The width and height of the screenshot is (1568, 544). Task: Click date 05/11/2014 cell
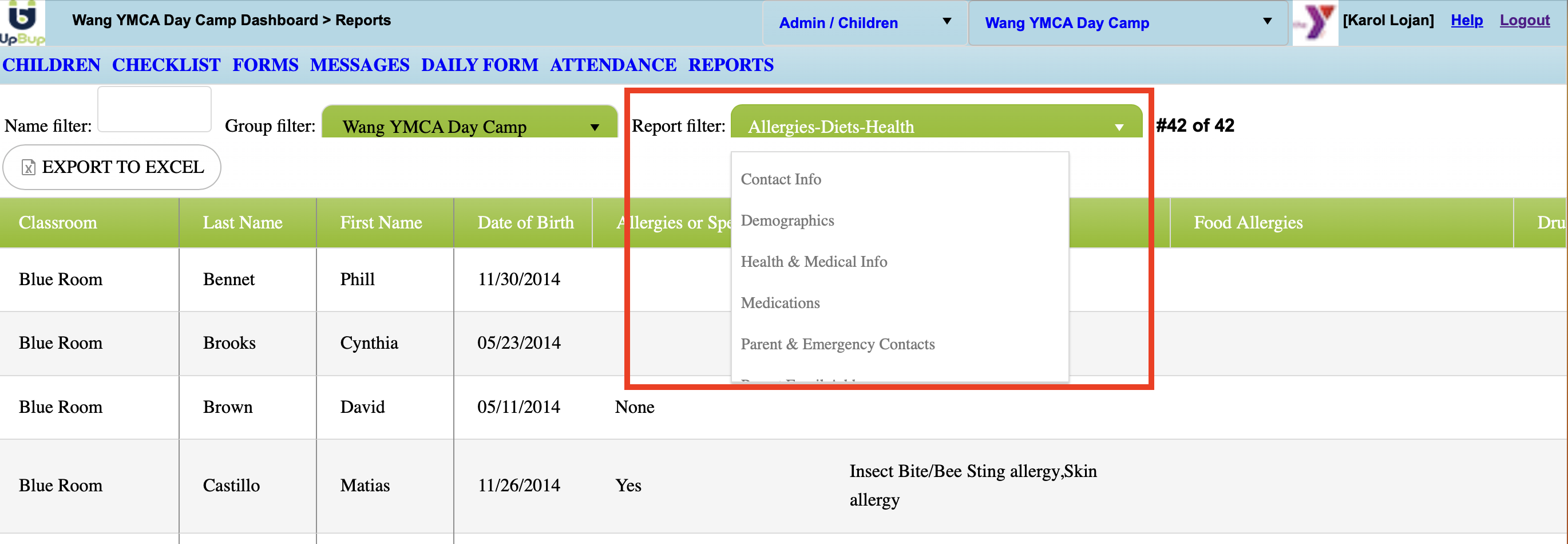pyautogui.click(x=518, y=407)
